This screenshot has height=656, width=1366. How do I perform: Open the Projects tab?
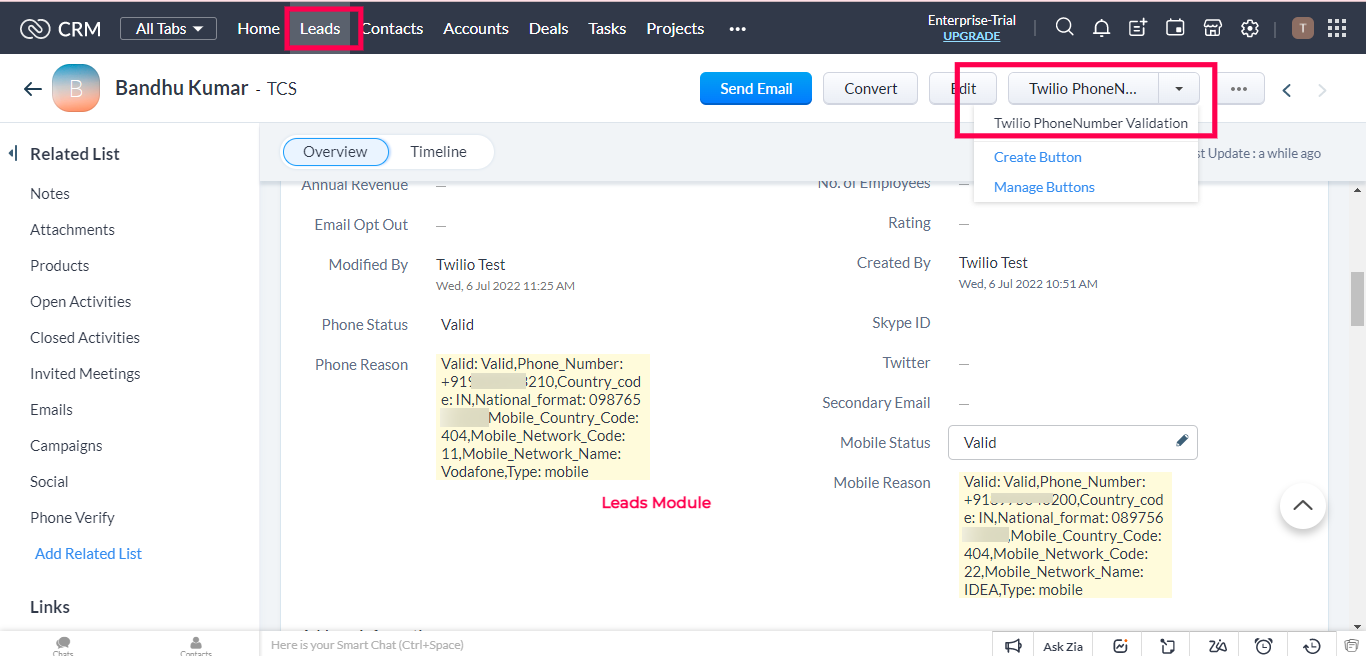click(x=675, y=28)
